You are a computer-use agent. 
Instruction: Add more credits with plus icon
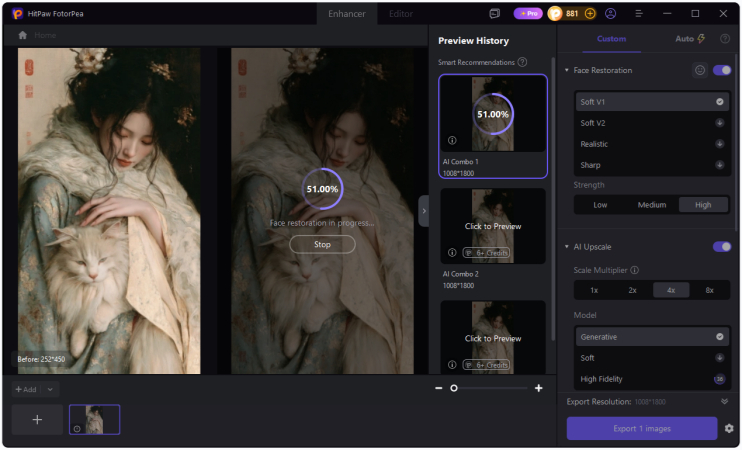tap(590, 14)
